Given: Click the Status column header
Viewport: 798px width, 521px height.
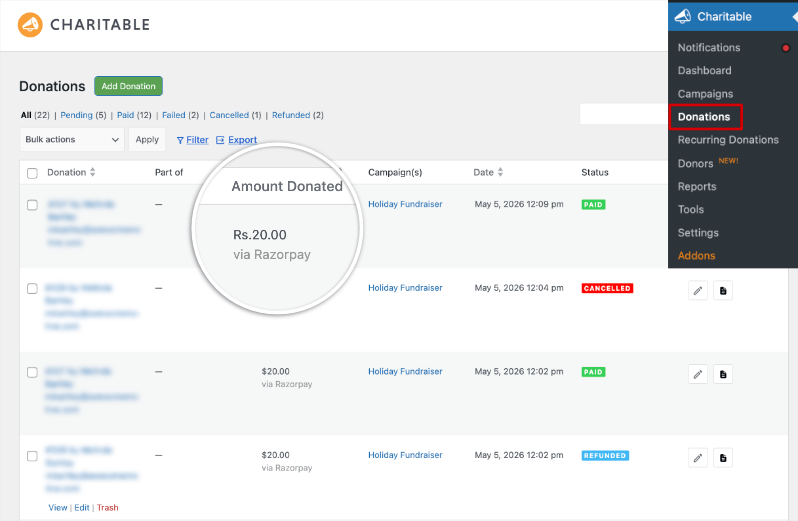Looking at the screenshot, I should [x=594, y=172].
